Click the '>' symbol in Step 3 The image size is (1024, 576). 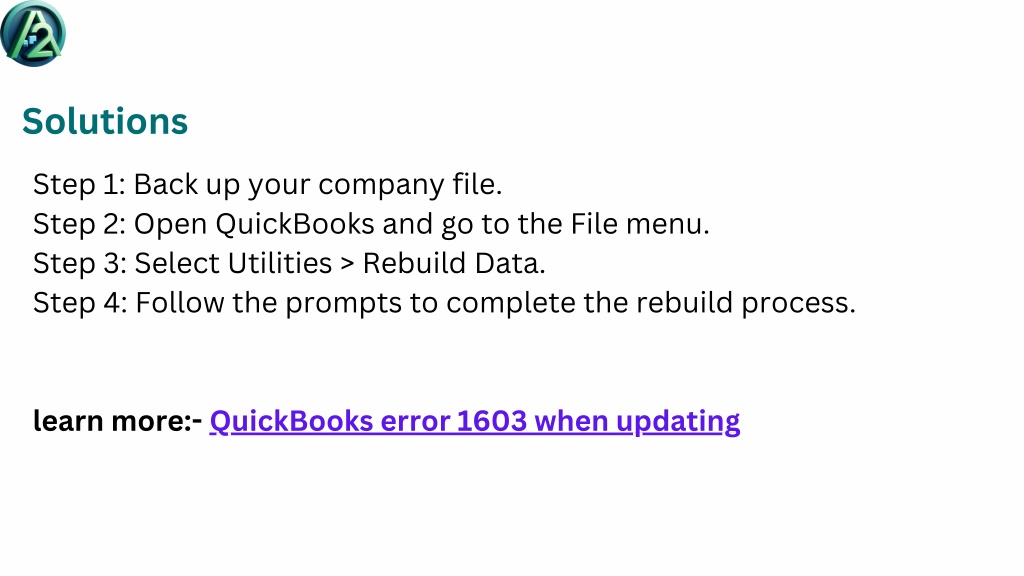pyautogui.click(x=347, y=264)
